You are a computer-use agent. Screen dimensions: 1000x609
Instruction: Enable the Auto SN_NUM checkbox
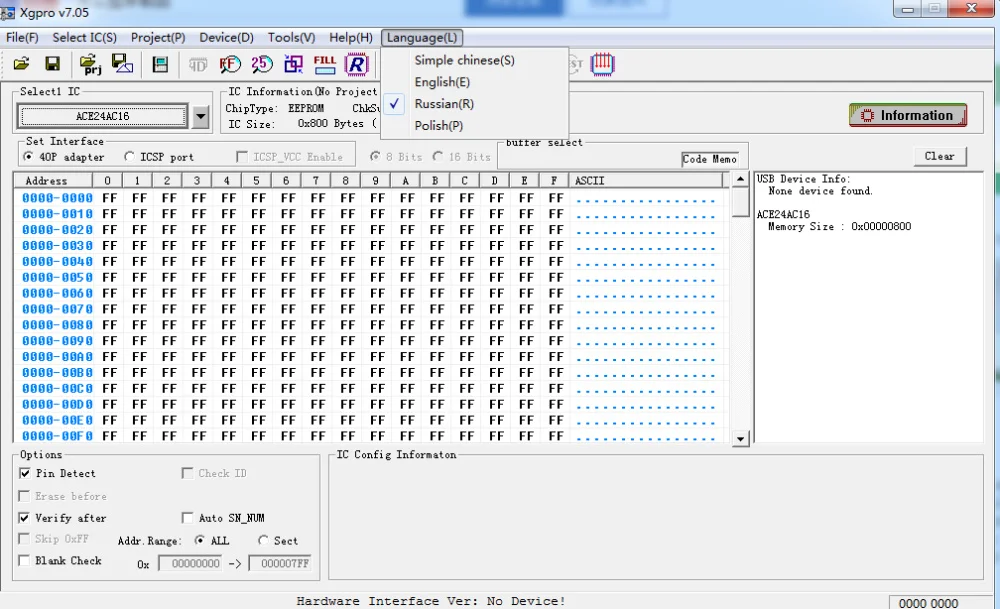188,518
